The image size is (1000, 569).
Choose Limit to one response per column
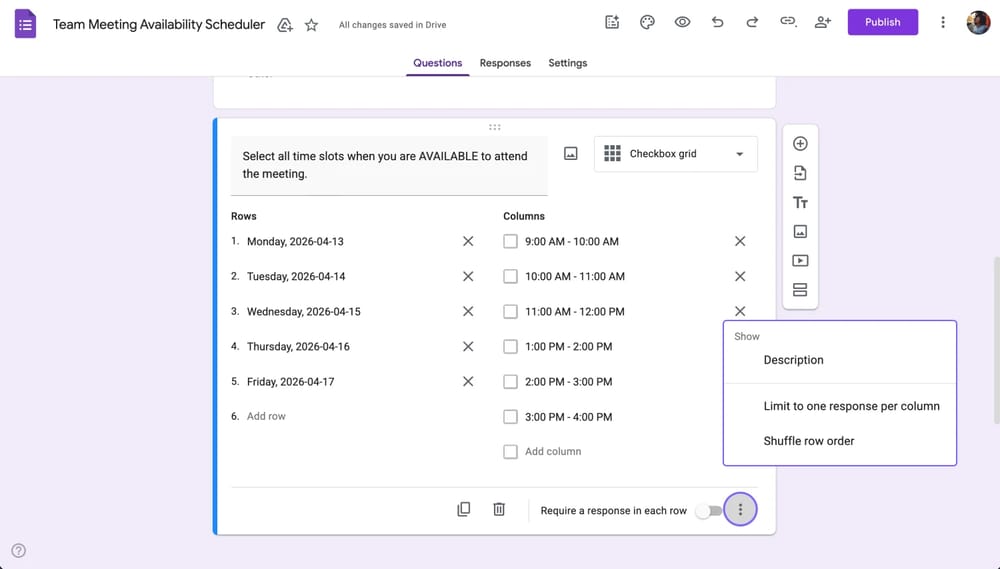(851, 406)
